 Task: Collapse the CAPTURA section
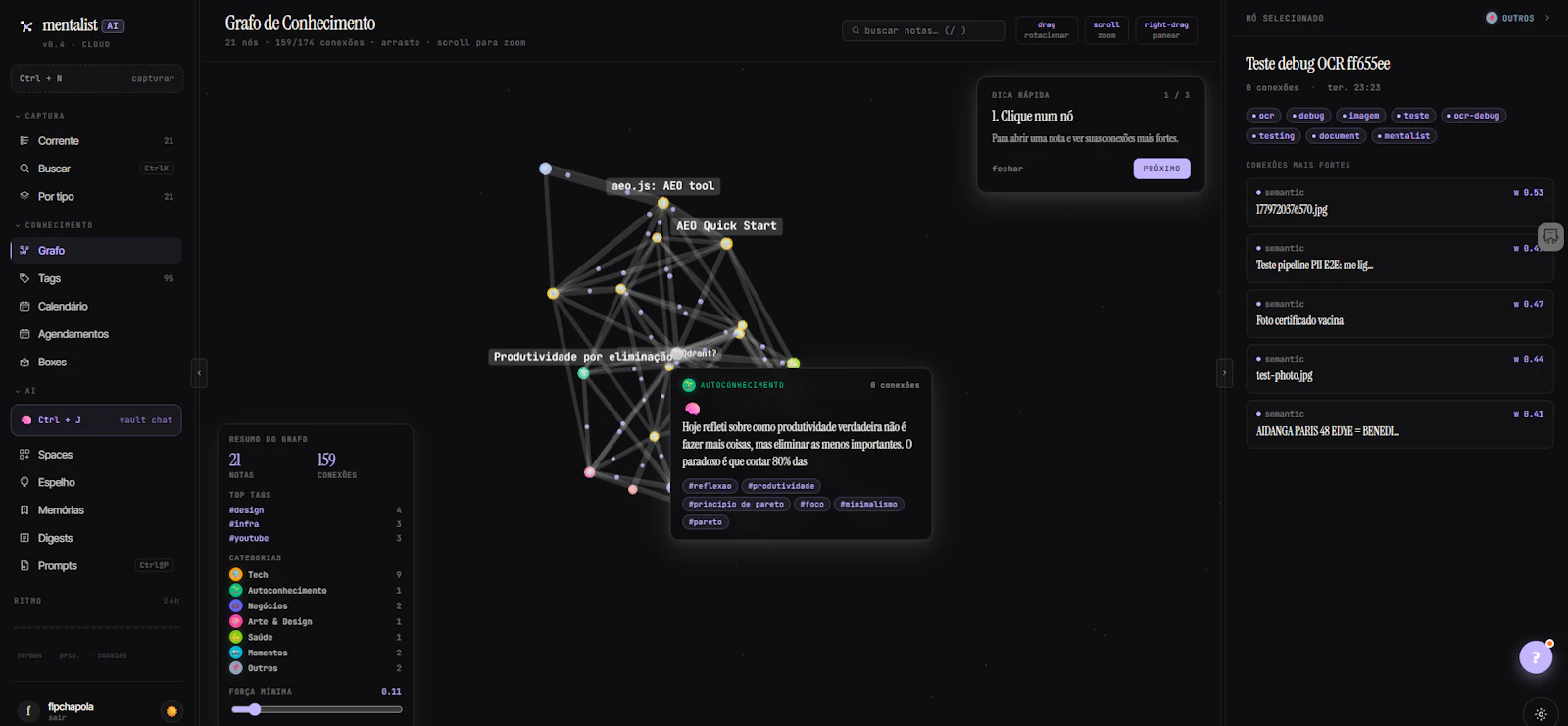tap(40, 116)
